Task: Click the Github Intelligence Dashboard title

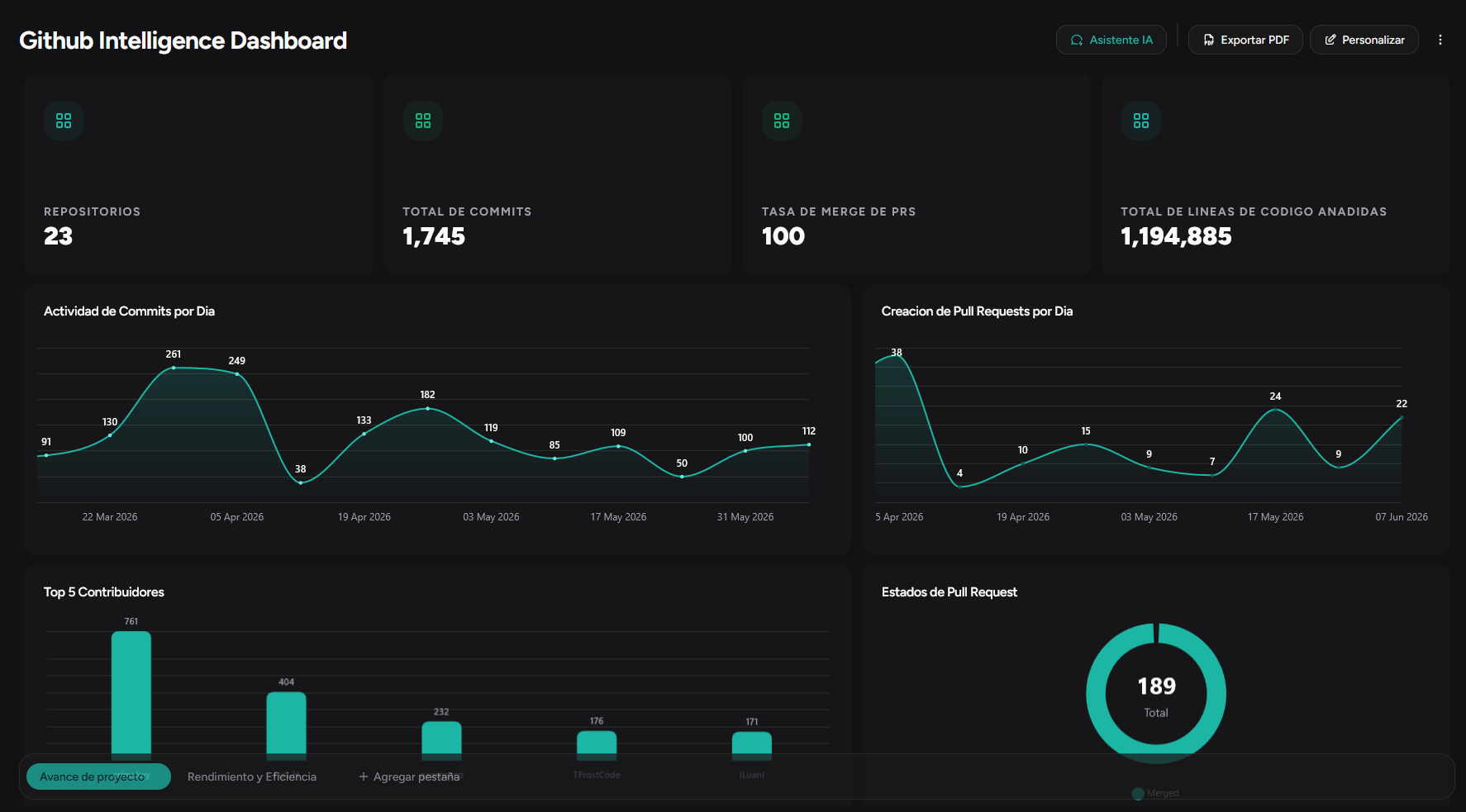Action: pyautogui.click(x=183, y=40)
